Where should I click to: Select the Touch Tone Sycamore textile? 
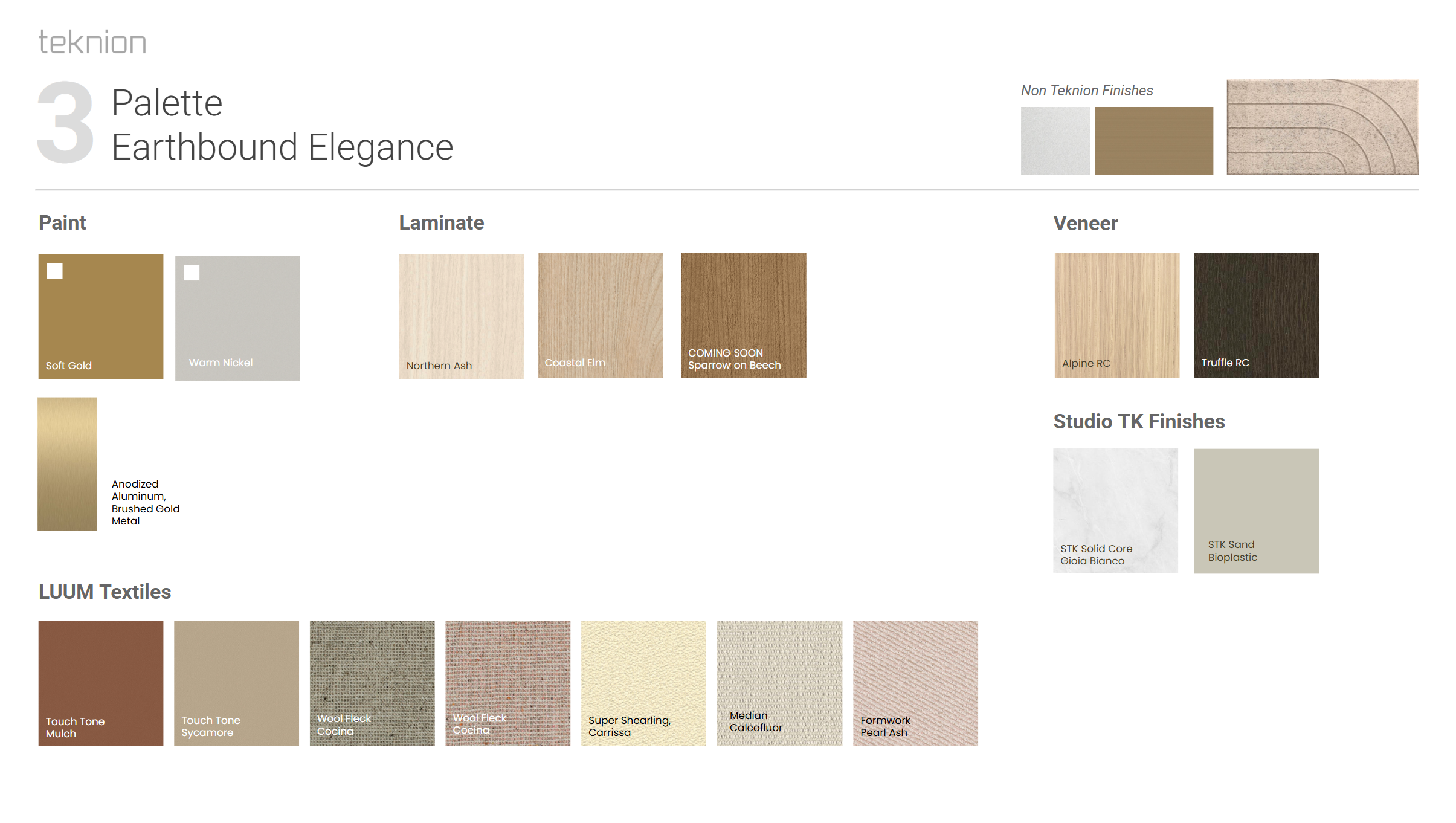(237, 683)
